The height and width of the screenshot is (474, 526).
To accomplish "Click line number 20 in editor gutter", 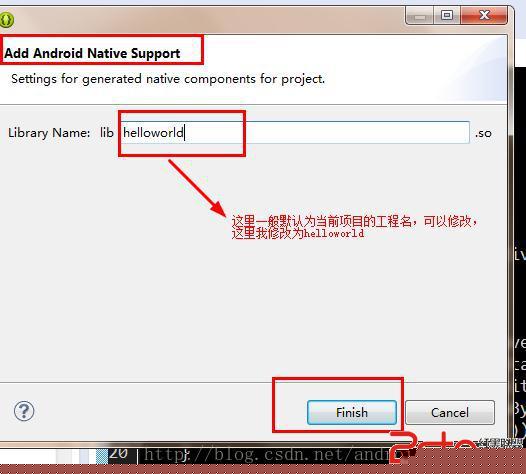I will (x=118, y=454).
